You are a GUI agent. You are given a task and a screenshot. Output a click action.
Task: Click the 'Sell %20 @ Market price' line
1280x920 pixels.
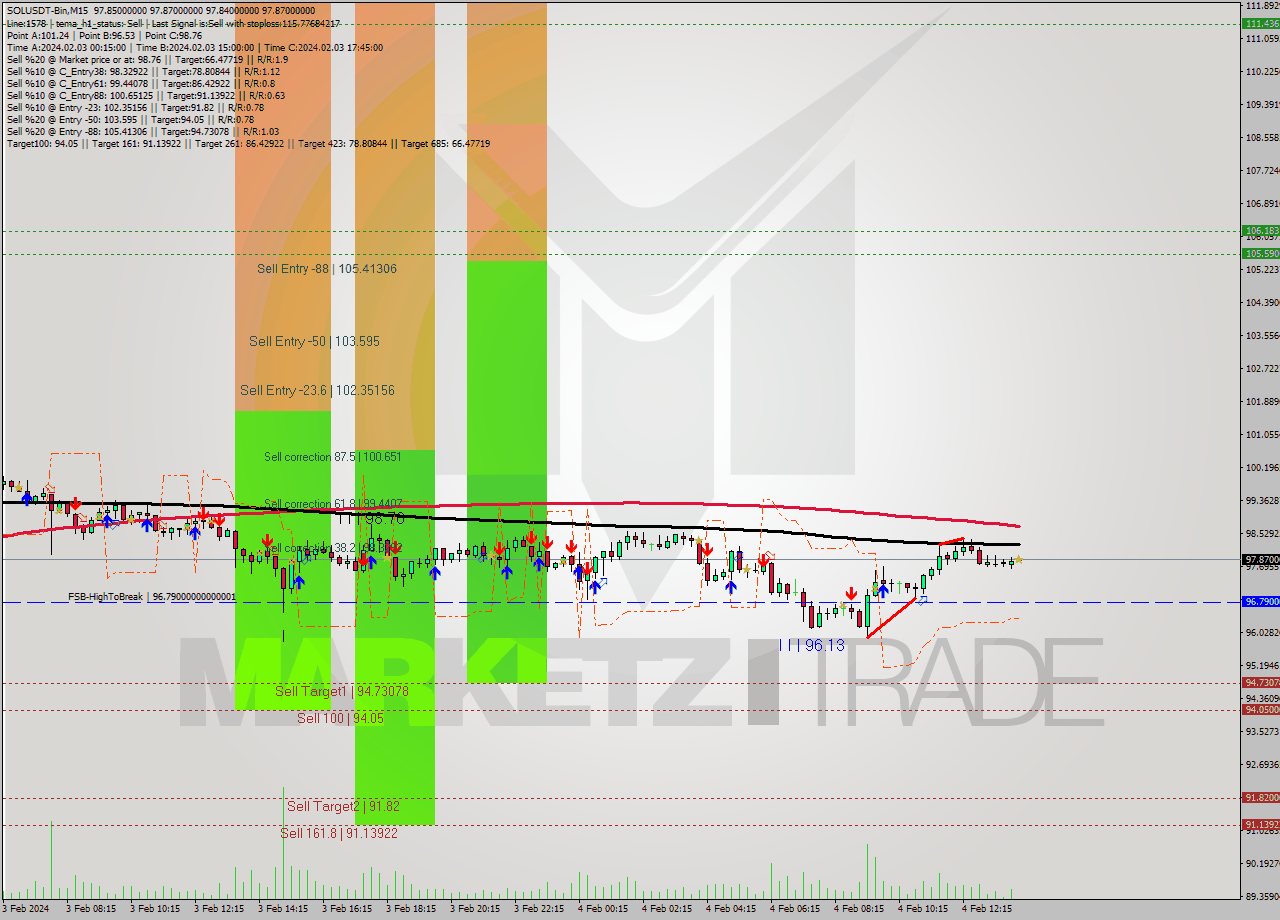[x=146, y=59]
